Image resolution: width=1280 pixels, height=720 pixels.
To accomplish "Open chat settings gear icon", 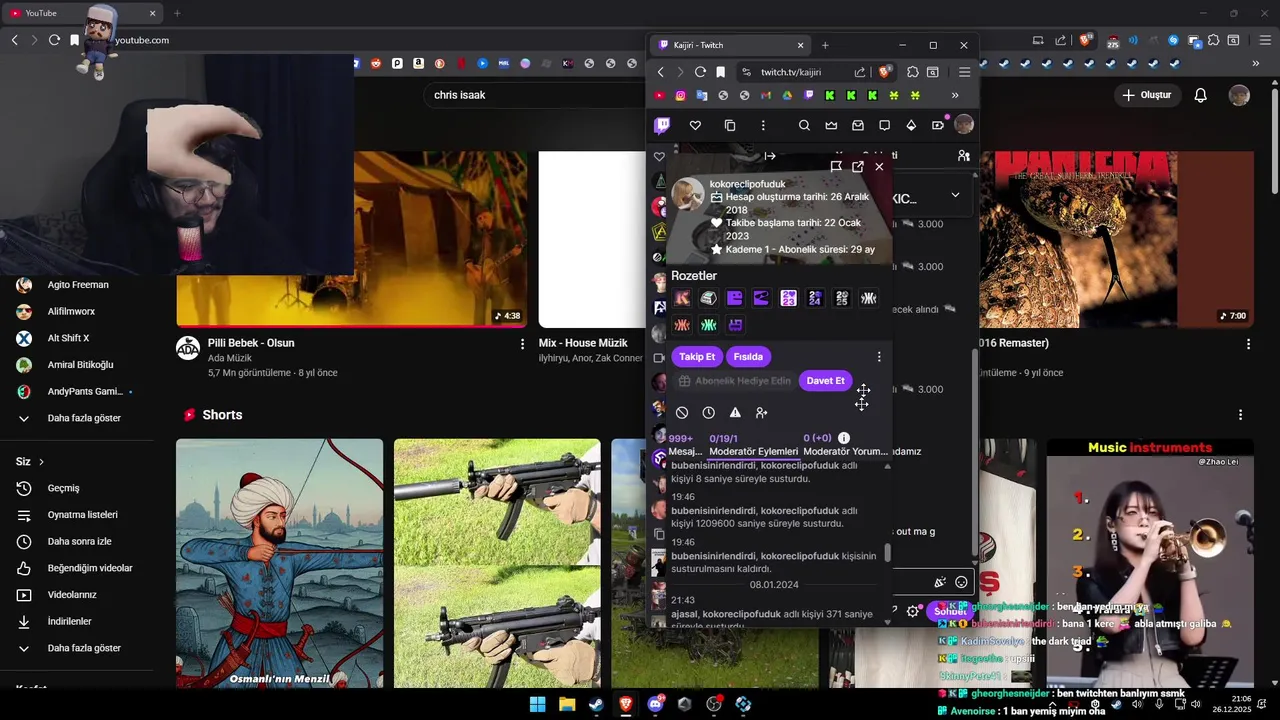I will coord(913,611).
